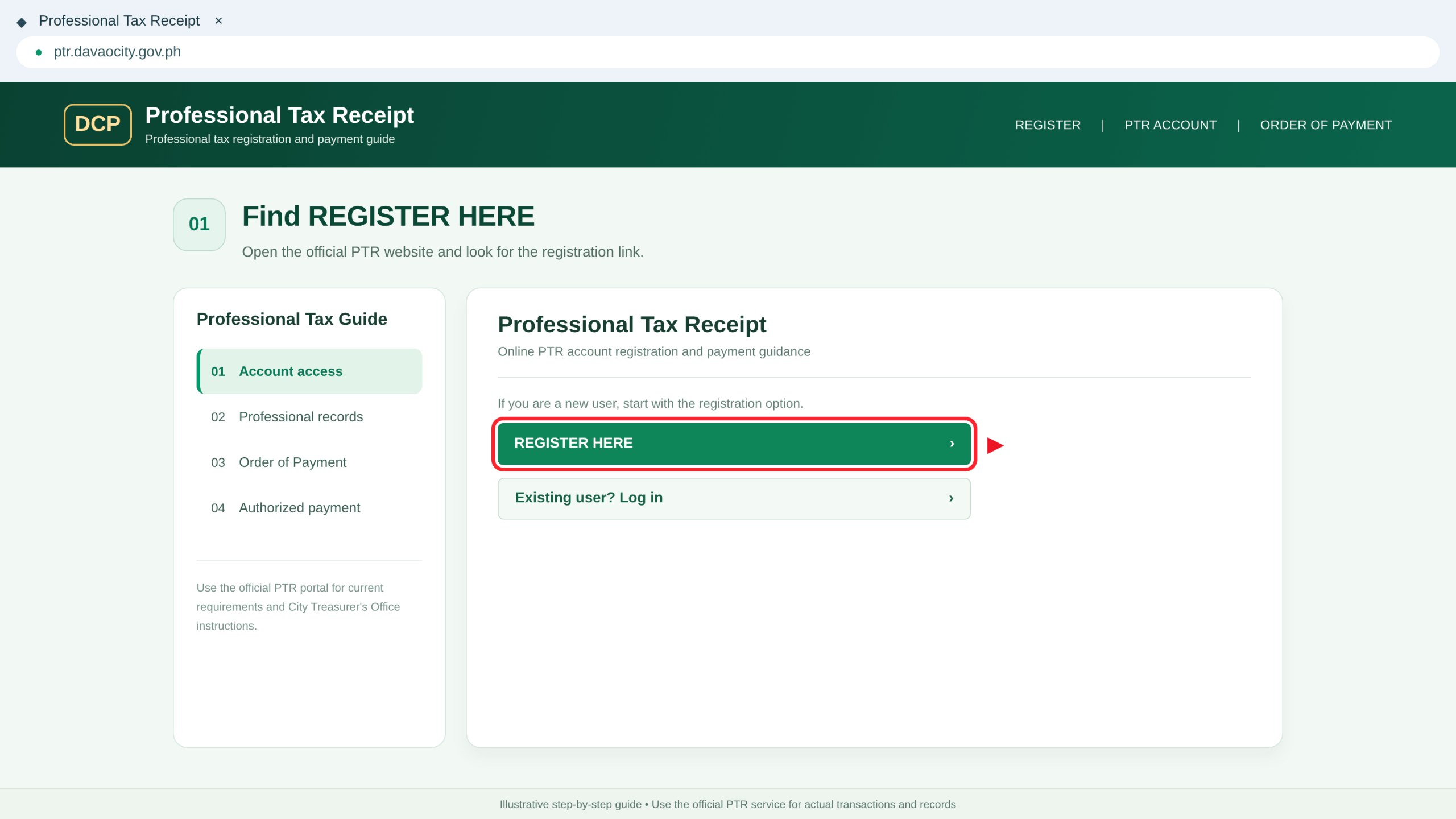Click Online PTR account registration subtitle
The image size is (1456, 819).
653,351
